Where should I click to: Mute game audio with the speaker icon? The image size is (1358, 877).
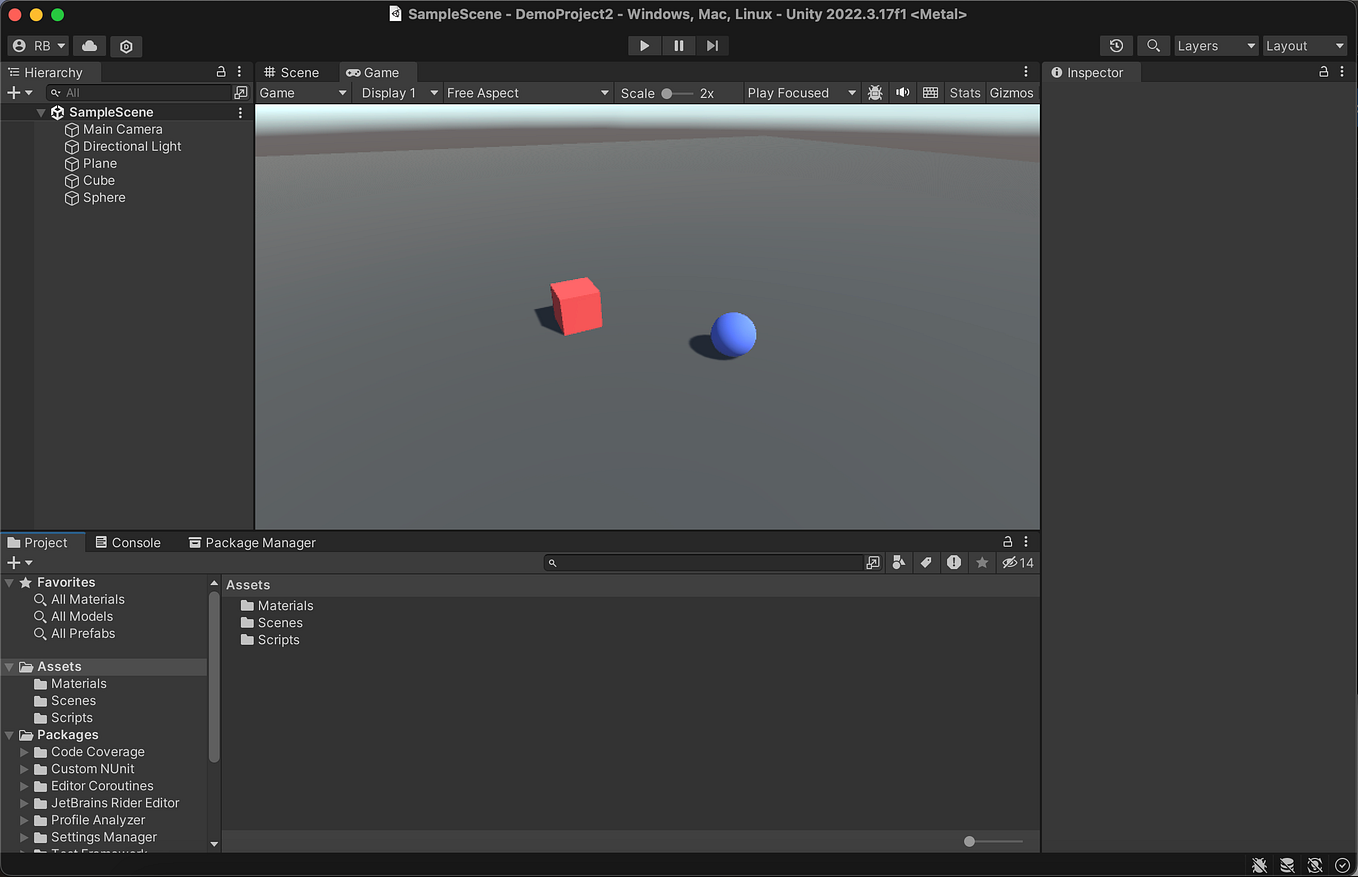(x=903, y=92)
